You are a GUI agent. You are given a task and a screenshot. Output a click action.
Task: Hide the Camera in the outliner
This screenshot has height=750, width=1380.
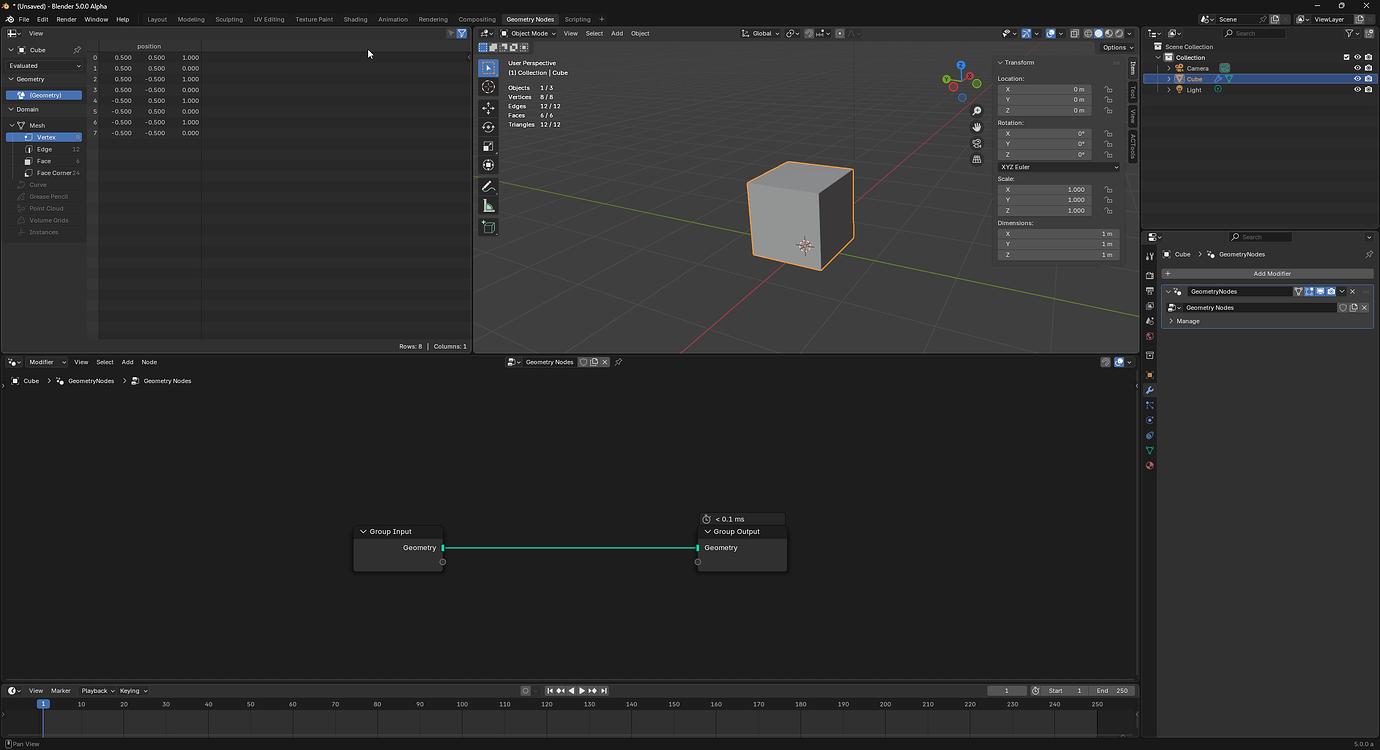pos(1357,68)
